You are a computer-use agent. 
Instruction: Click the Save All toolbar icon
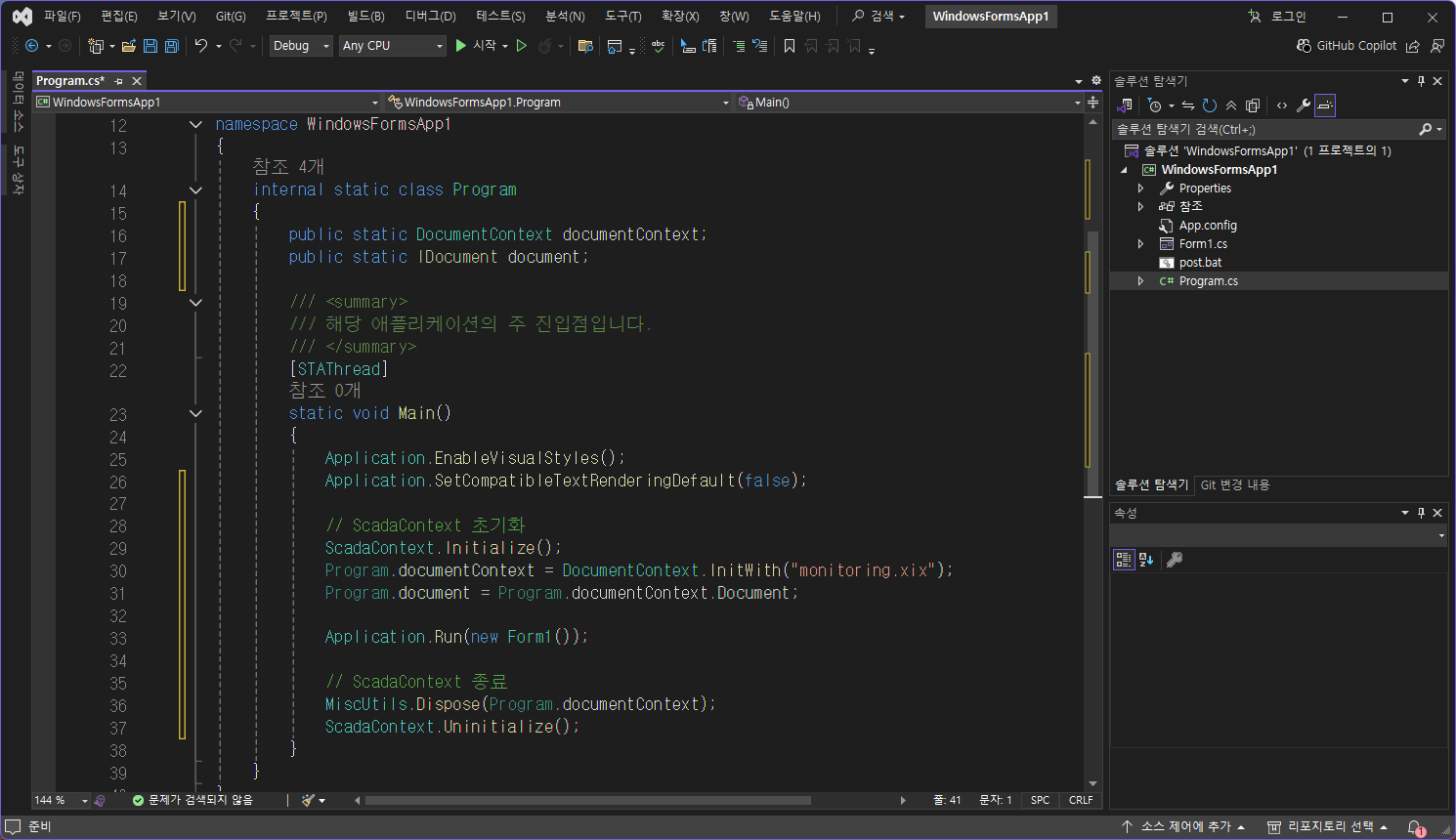[x=172, y=46]
